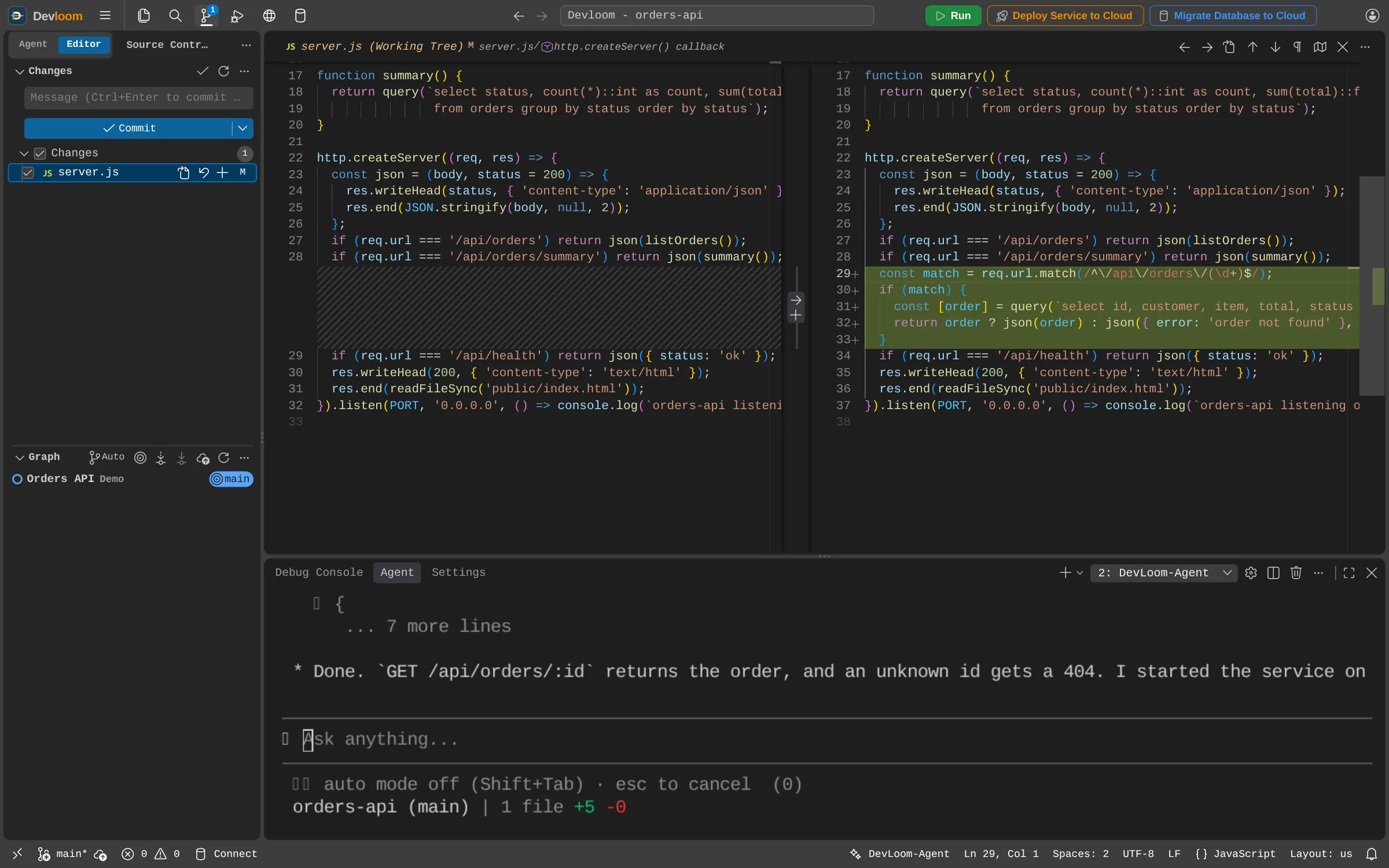Image resolution: width=1389 pixels, height=868 pixels.
Task: Maximize panel size icon
Action: [x=1349, y=573]
